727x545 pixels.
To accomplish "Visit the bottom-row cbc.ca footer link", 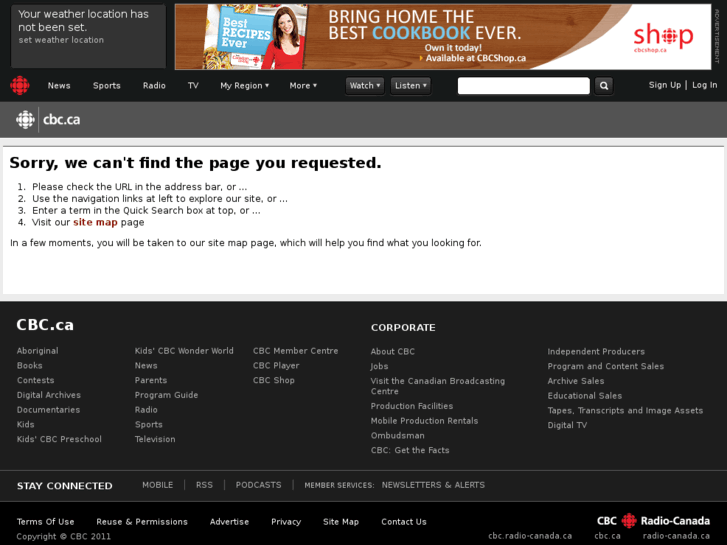I will tap(607, 536).
